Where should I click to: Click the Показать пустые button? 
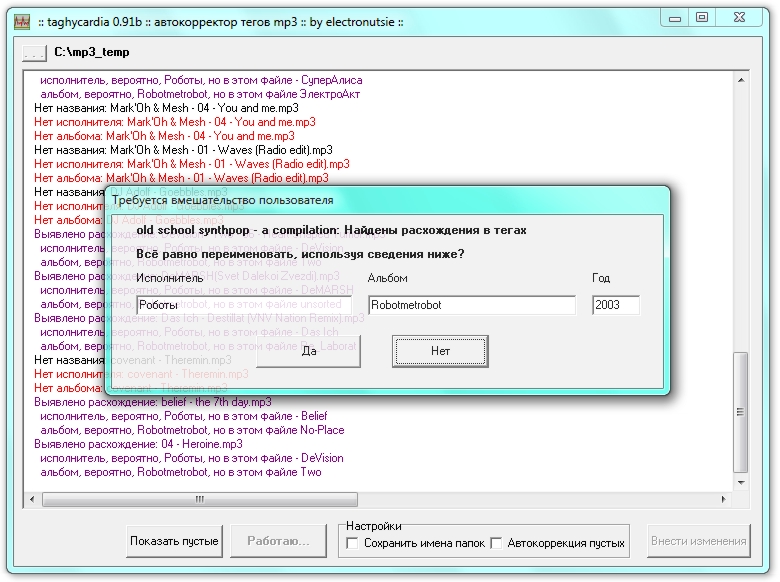(x=174, y=541)
